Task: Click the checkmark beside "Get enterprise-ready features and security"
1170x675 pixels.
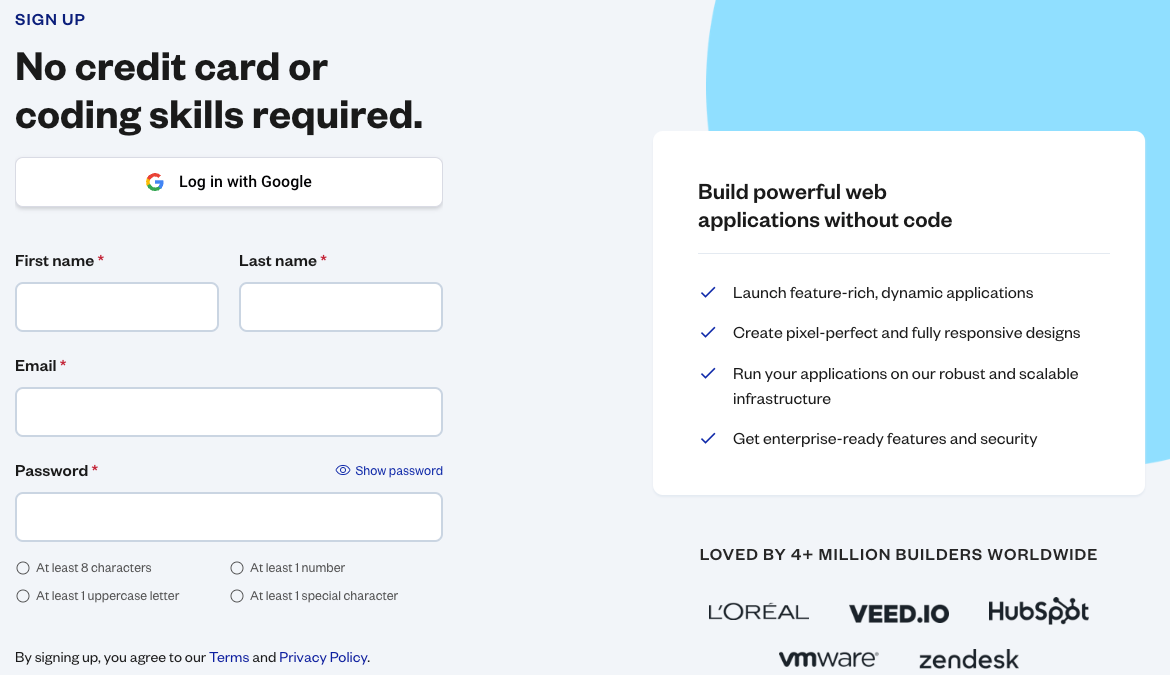Action: point(708,438)
